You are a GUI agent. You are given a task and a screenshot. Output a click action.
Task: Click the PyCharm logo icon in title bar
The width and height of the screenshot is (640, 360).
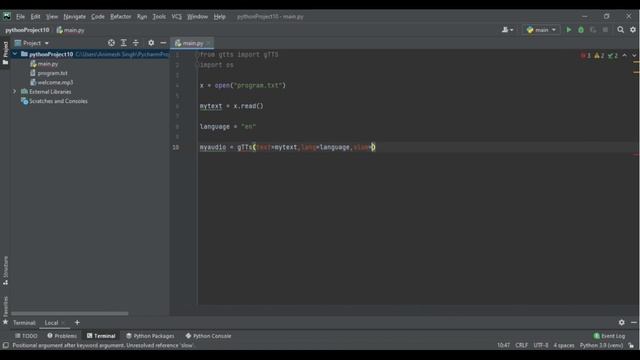[7, 16]
